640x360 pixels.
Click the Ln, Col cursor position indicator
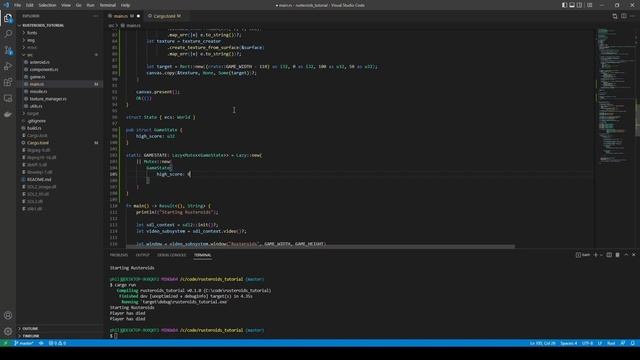coord(542,343)
